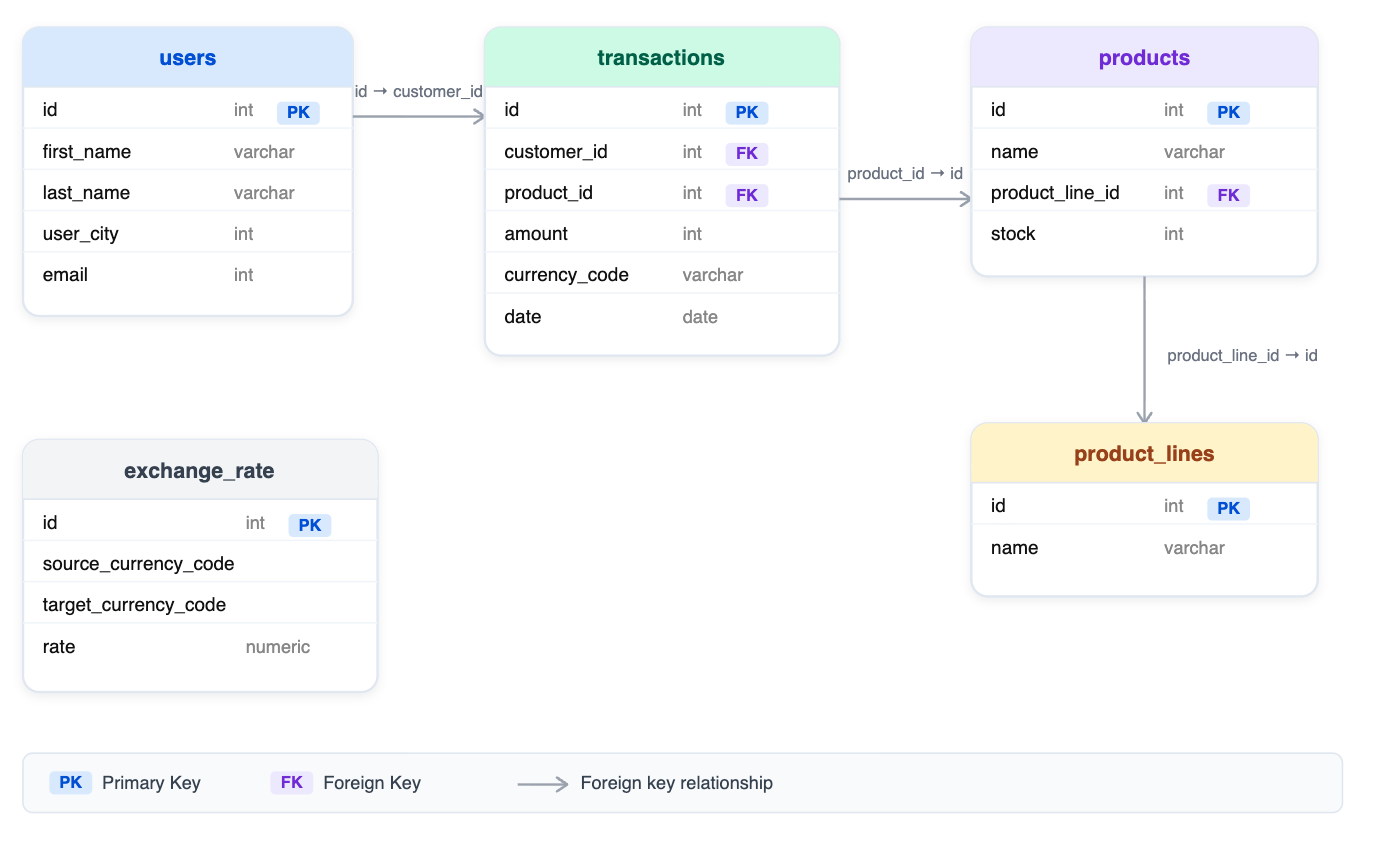The height and width of the screenshot is (845, 1377).
Task: Select the transactions table title
Action: click(661, 57)
